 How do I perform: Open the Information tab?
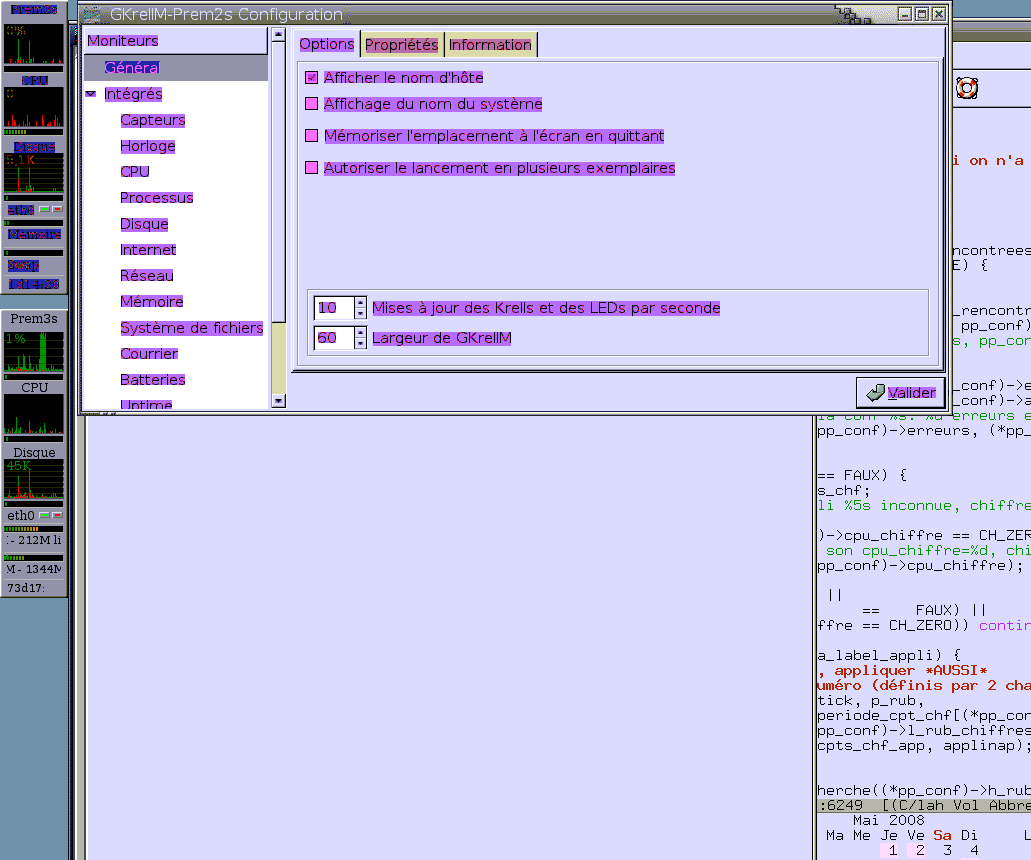point(490,45)
